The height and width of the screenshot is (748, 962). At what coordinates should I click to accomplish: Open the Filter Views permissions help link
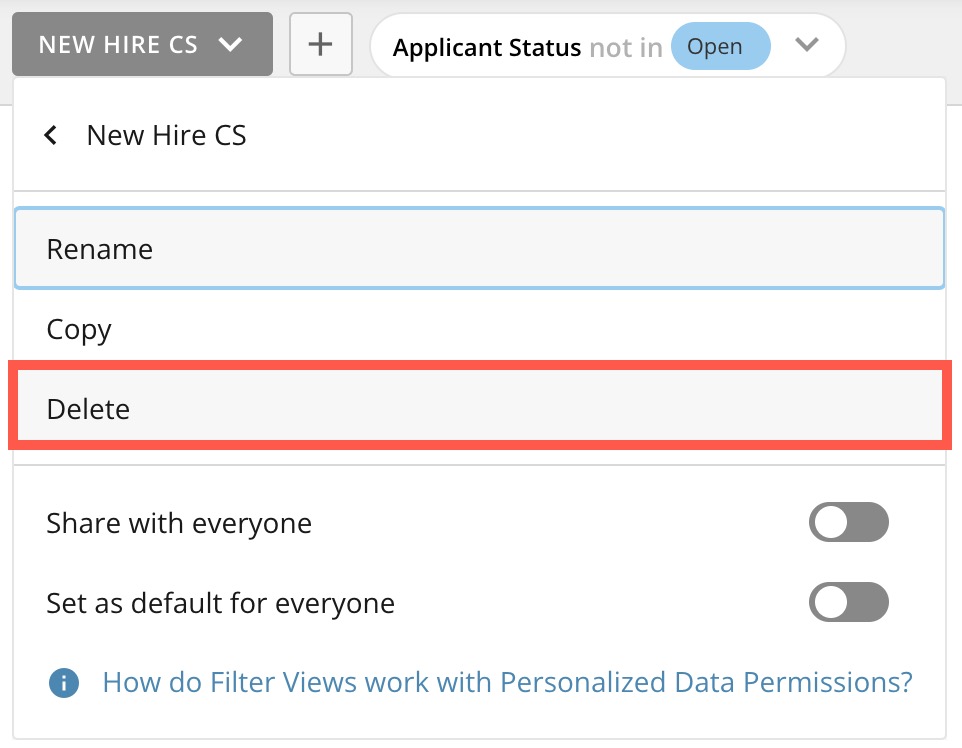506,682
